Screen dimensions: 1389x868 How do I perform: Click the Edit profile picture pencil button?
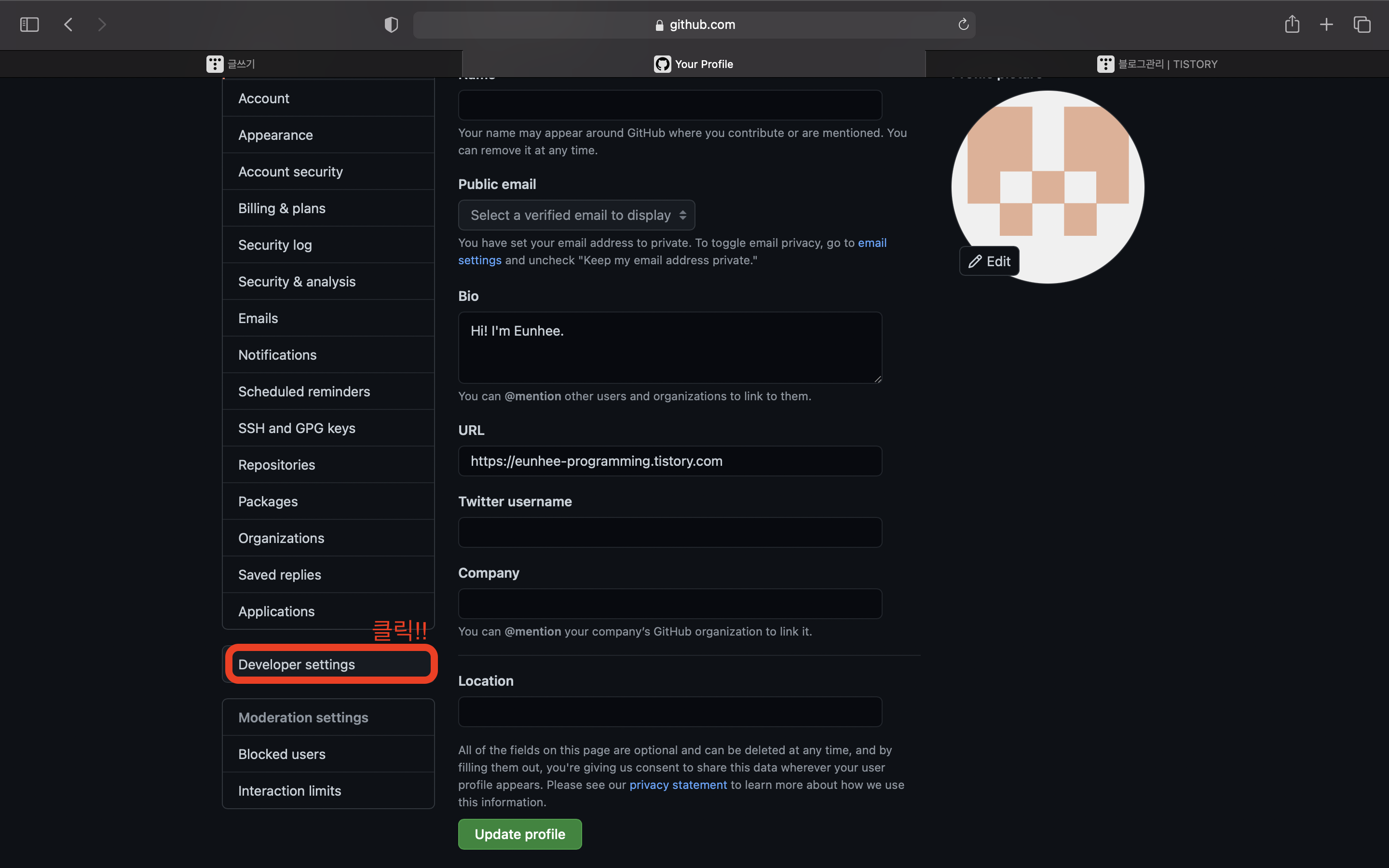point(990,261)
